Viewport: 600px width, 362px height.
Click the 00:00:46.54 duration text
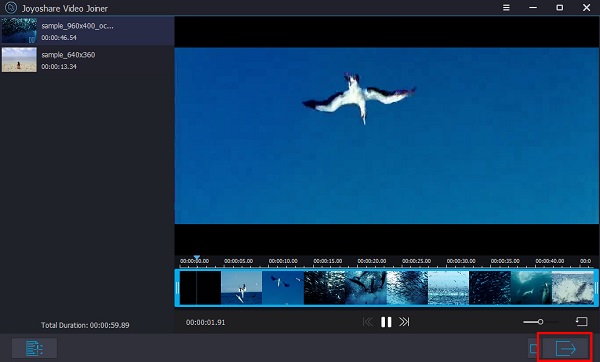(59, 38)
